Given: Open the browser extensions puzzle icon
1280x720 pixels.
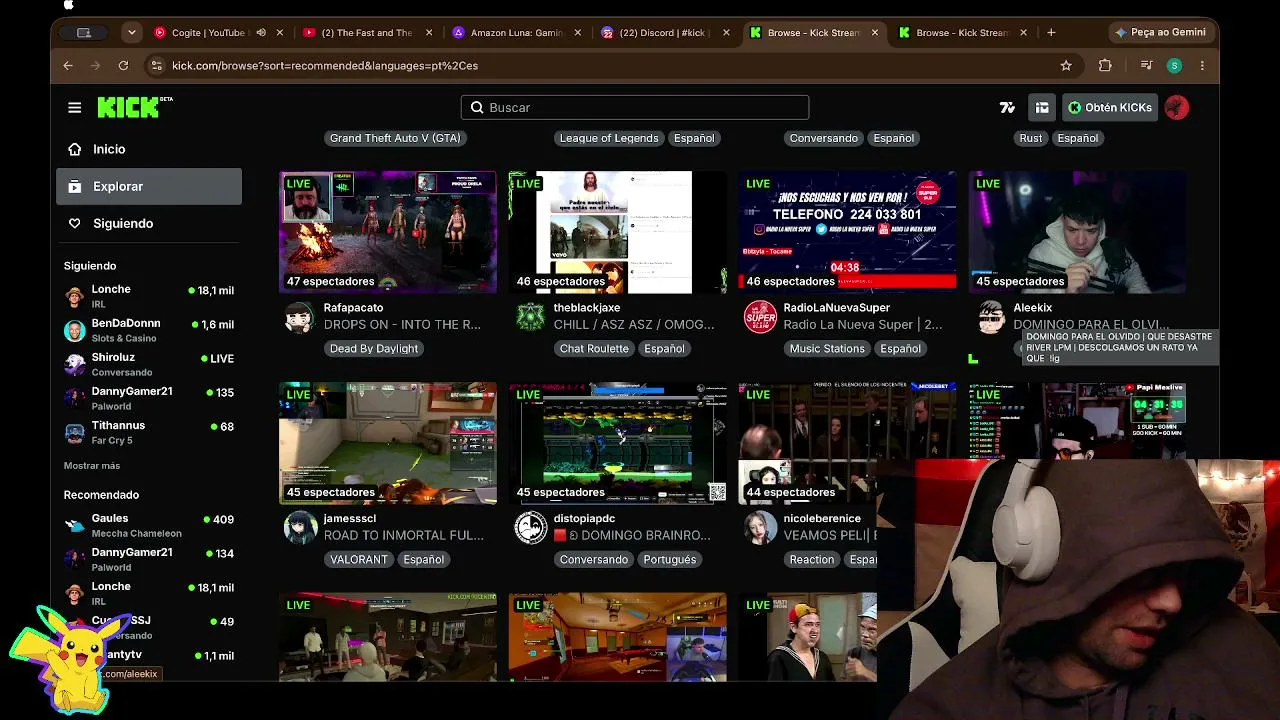Looking at the screenshot, I should (1105, 65).
